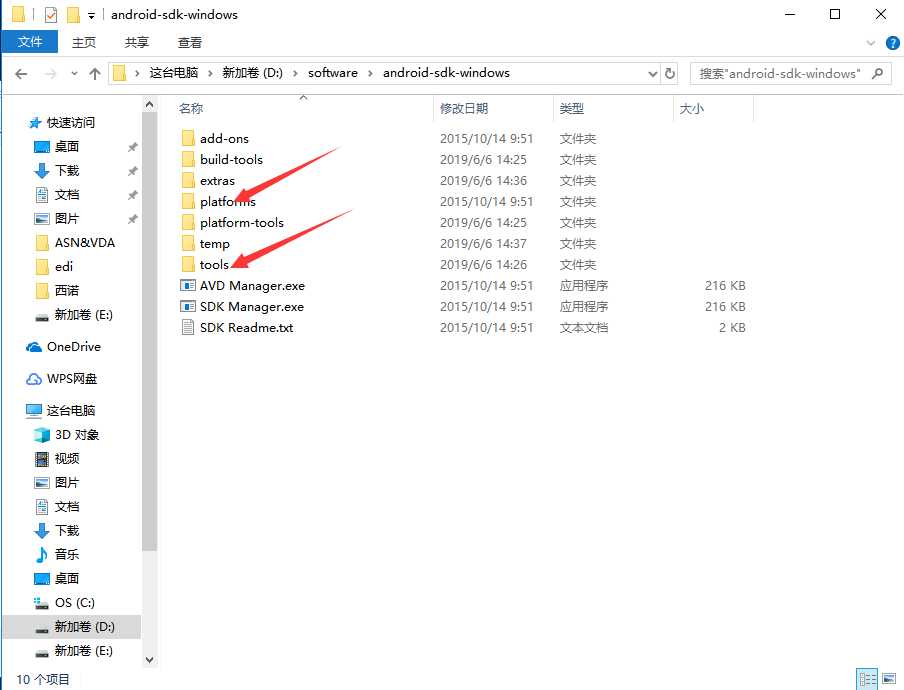Open ASN&VDA folder in sidebar
This screenshot has height=690, width=904.
pos(85,243)
